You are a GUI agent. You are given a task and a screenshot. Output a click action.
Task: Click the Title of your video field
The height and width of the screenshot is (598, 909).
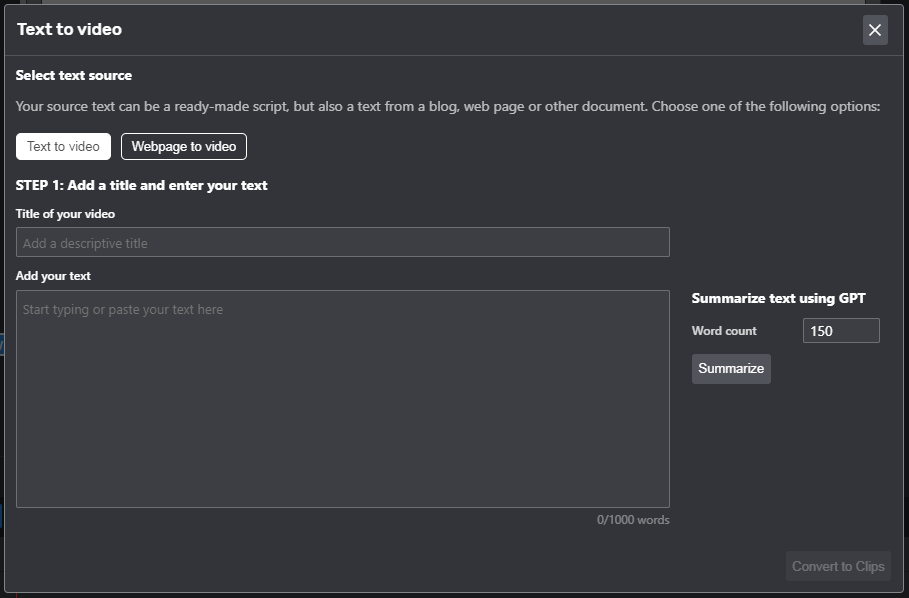(343, 242)
